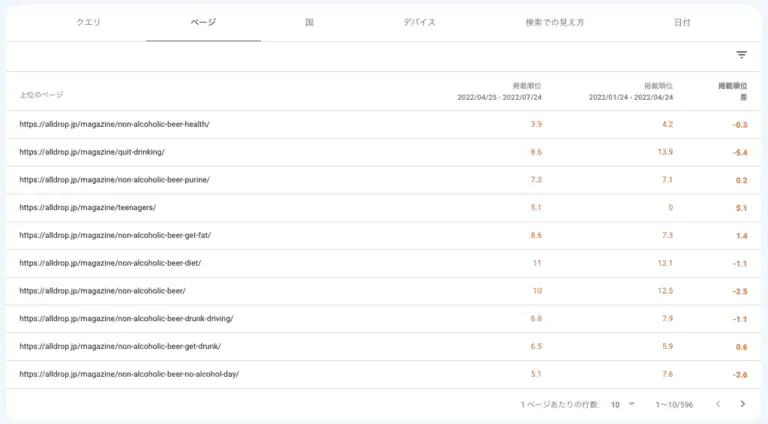This screenshot has width=768, height=424.
Task: Open magazine/non-alcoholic-beer/ page row
Action: click(x=383, y=291)
